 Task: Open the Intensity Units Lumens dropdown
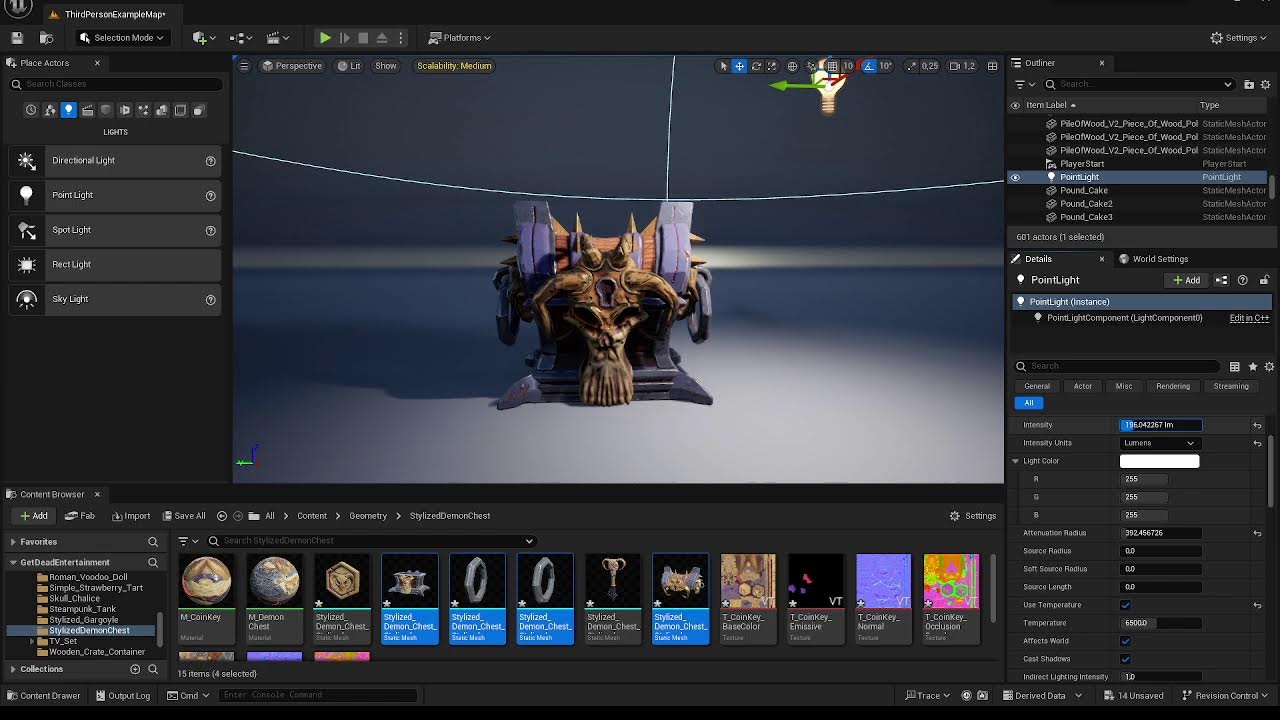[1159, 443]
